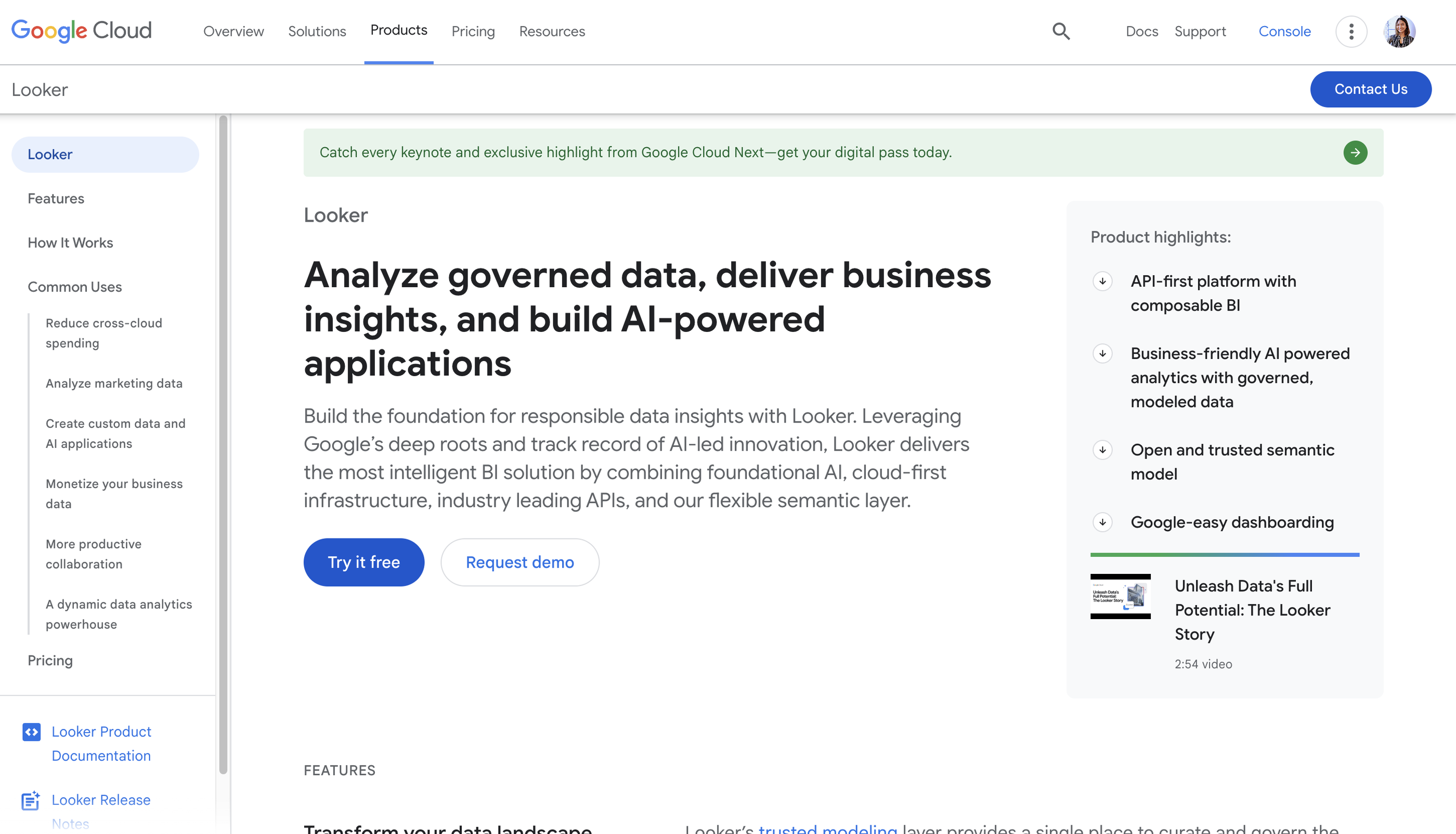This screenshot has width=1456, height=834.
Task: Click the Try it free button
Action: point(364,562)
